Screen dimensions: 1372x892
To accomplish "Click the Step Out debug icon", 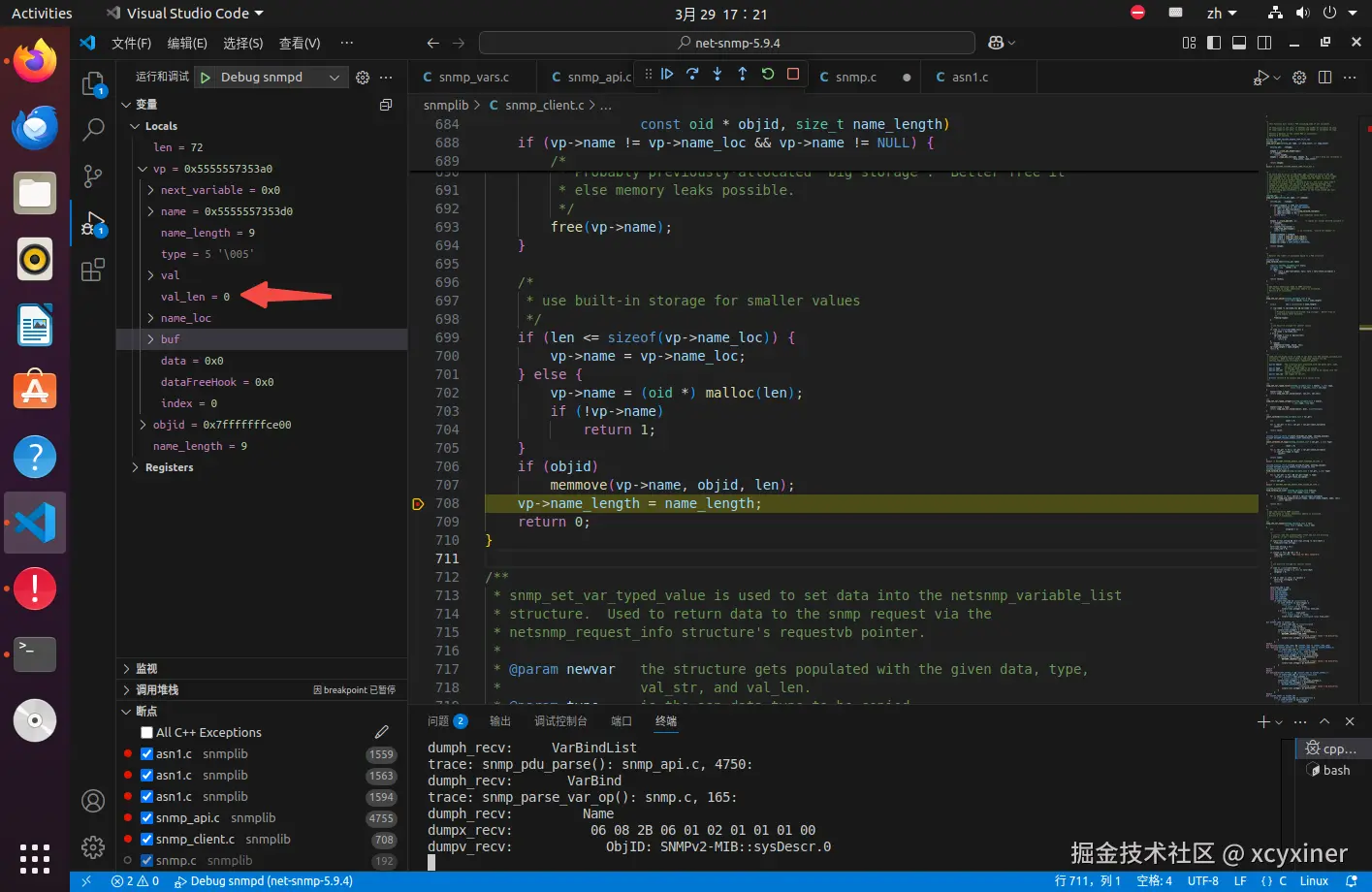I will coord(743,74).
